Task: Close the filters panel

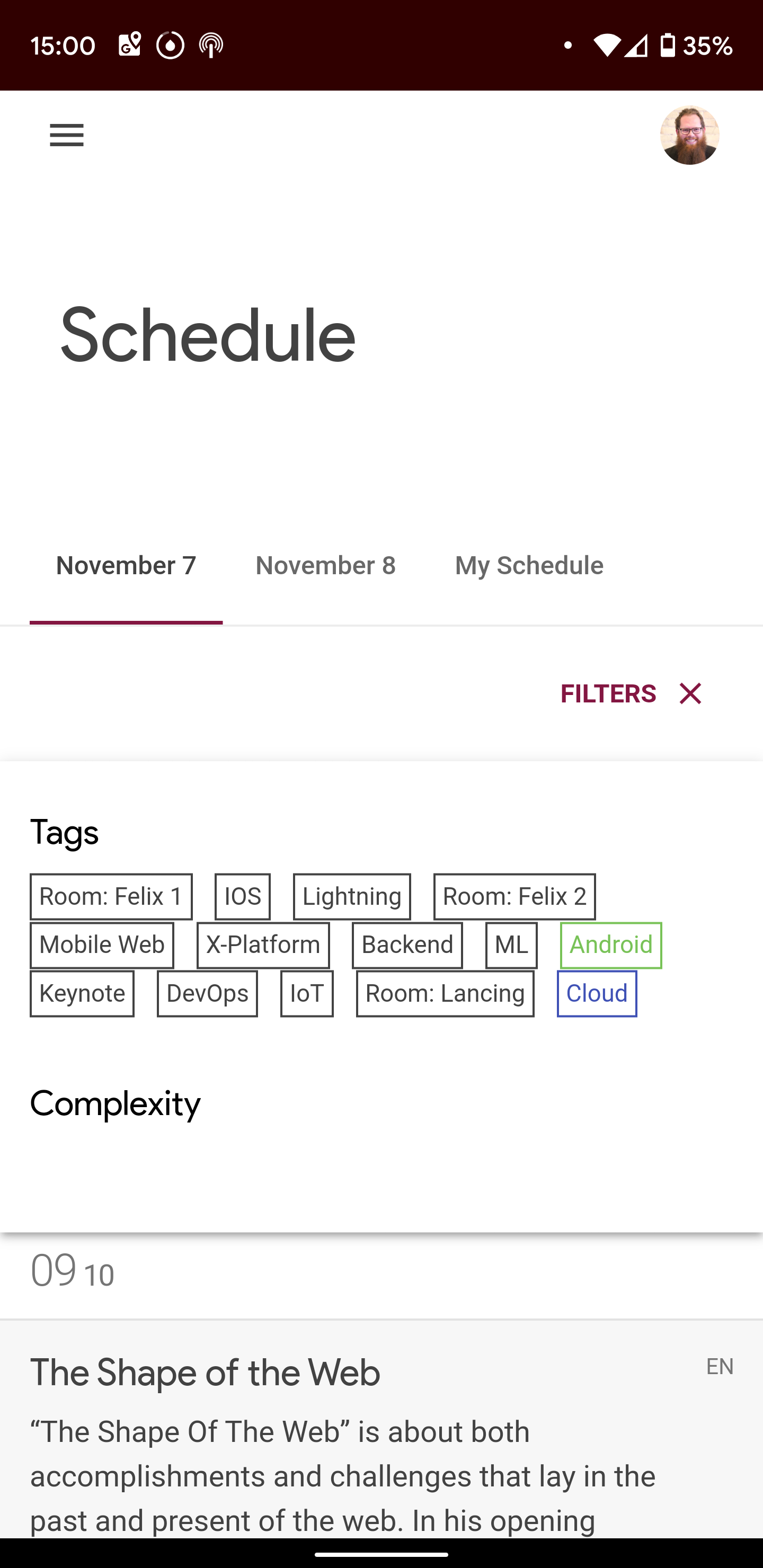Action: click(x=689, y=693)
